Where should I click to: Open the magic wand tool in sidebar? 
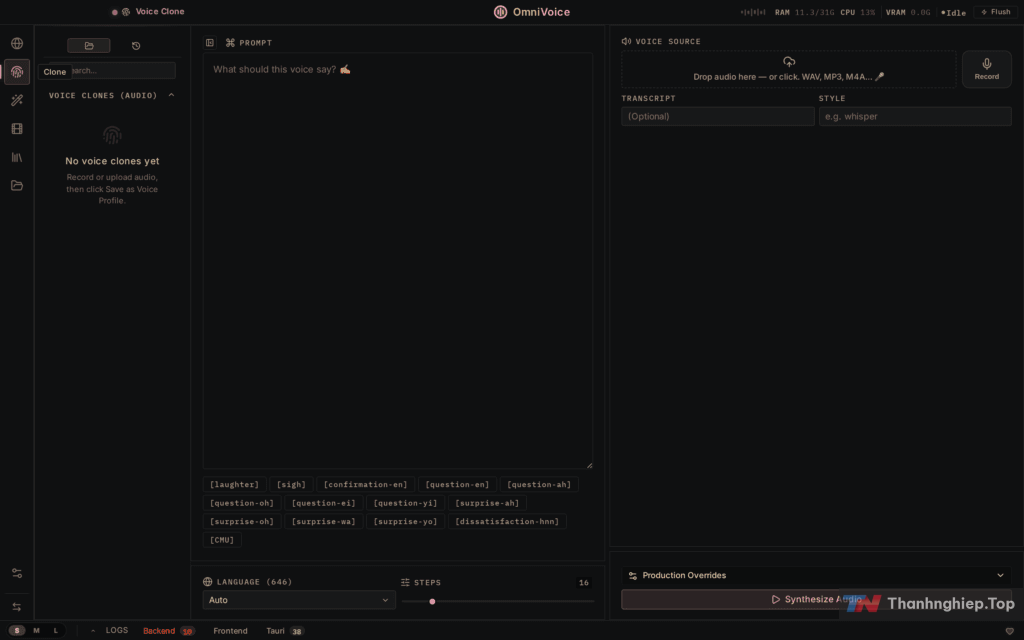click(x=17, y=100)
